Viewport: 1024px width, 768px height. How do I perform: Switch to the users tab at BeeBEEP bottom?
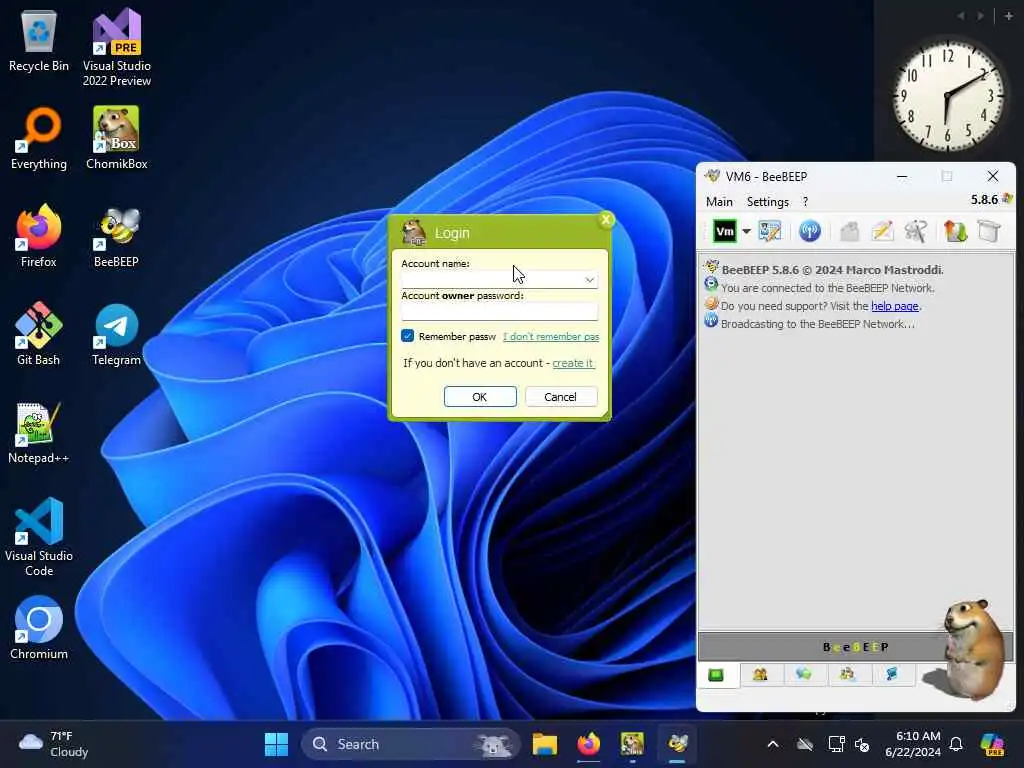(x=760, y=675)
